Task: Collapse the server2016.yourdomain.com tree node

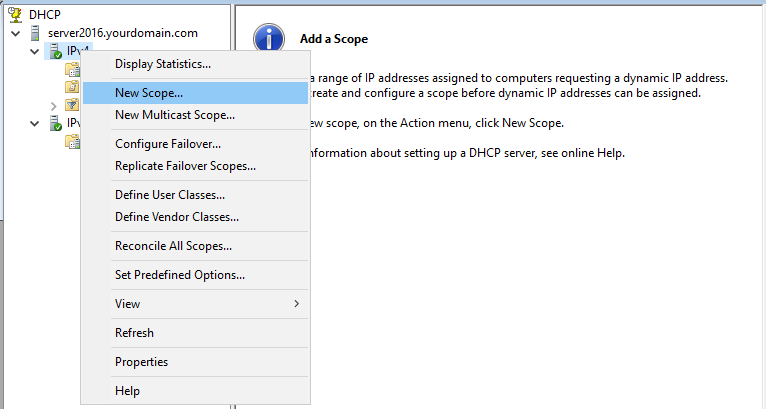Action: tap(16, 33)
